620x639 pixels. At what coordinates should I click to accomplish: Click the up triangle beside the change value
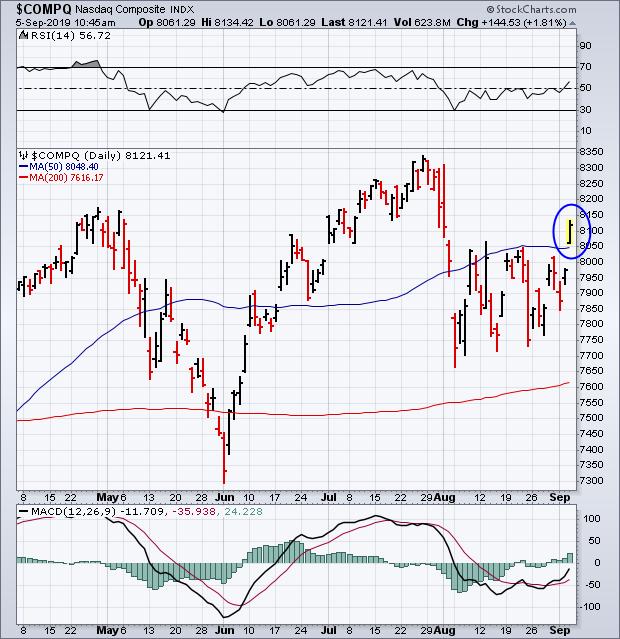point(572,23)
